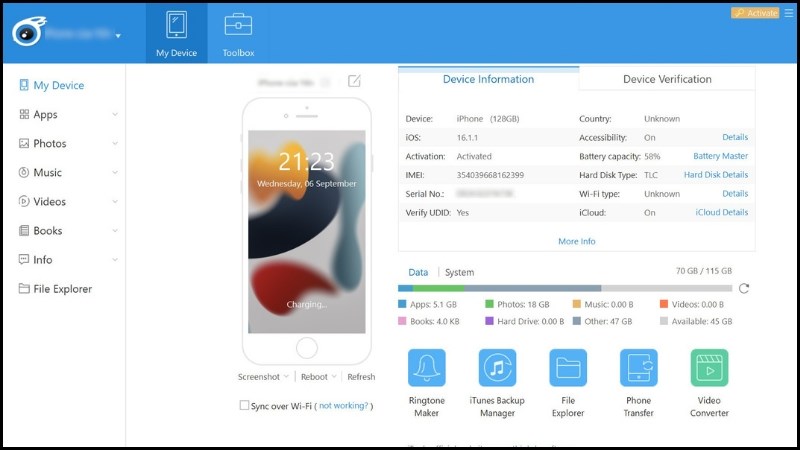The height and width of the screenshot is (450, 800).
Task: Open the Video Converter tool
Action: 709,368
